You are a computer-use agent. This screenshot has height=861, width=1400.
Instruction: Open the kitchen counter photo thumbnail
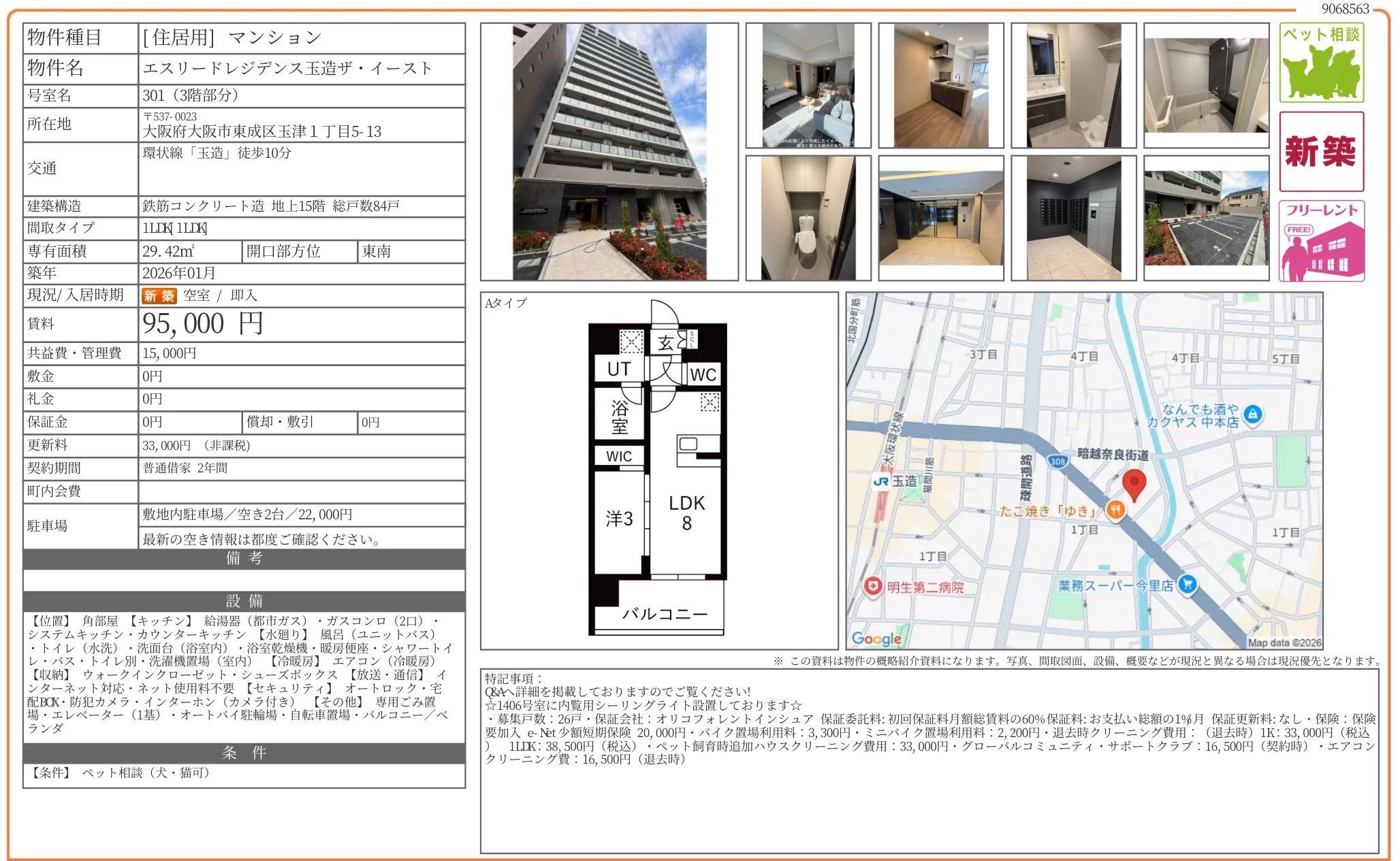940,85
